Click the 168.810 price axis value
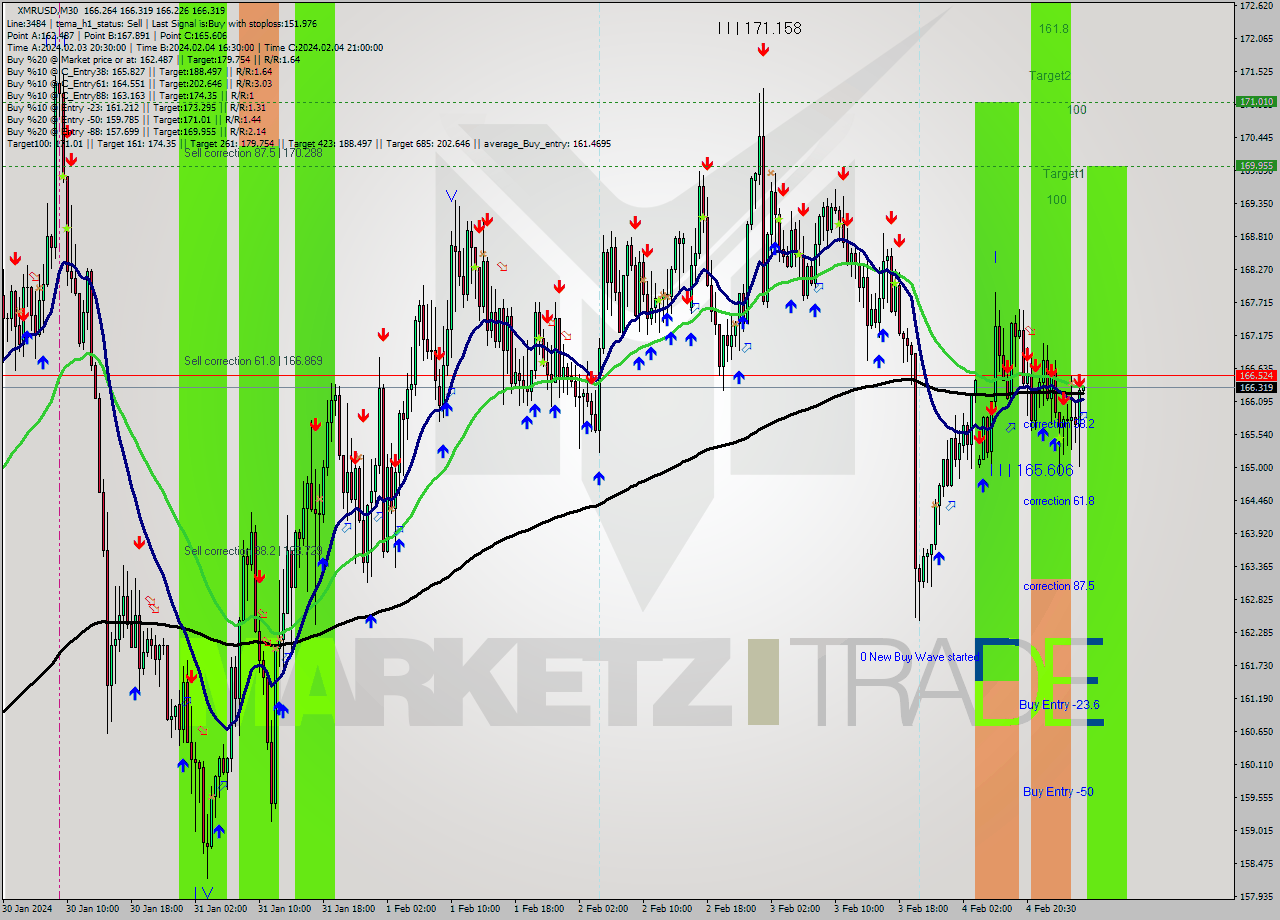 1256,237
